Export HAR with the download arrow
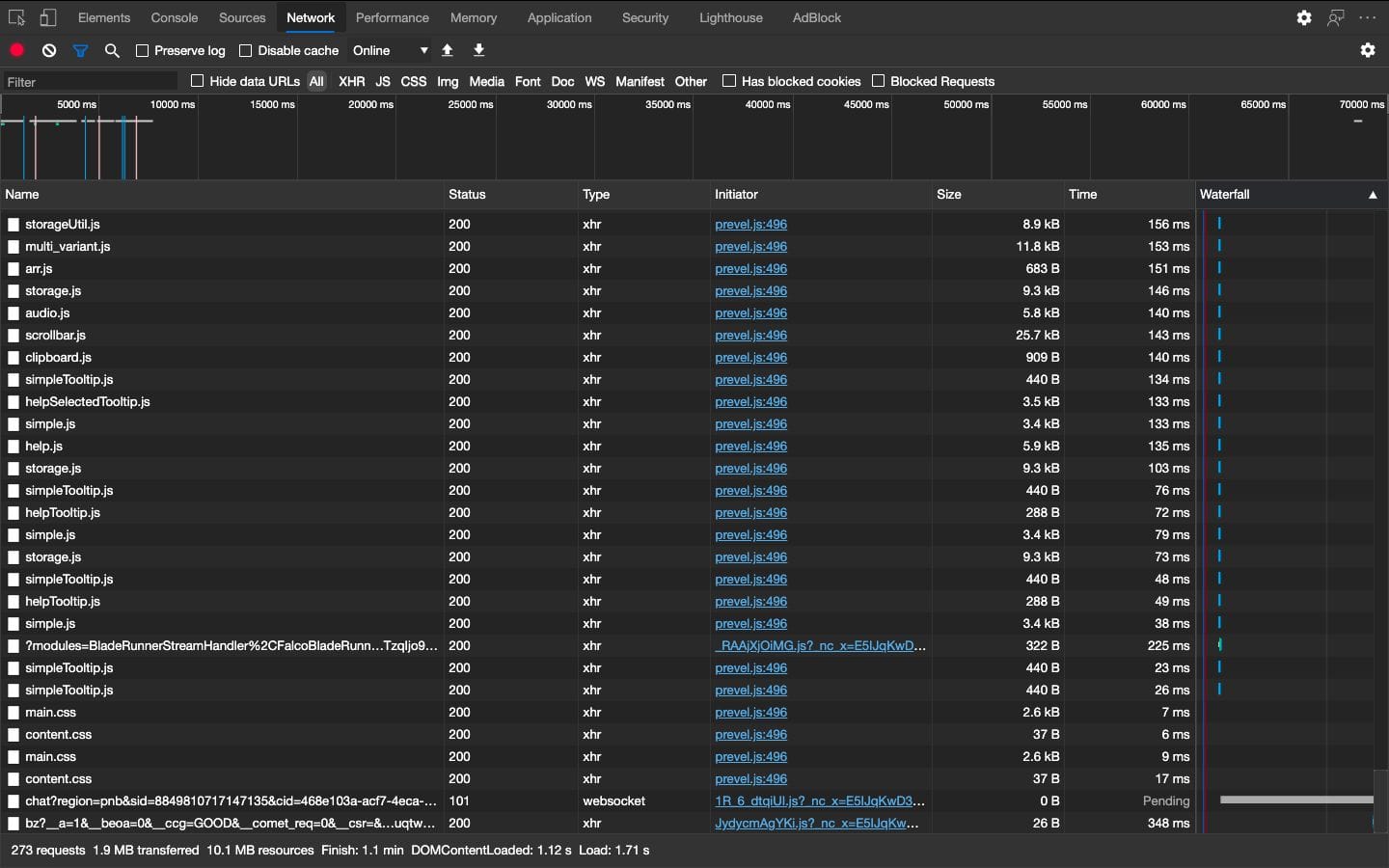 478,50
